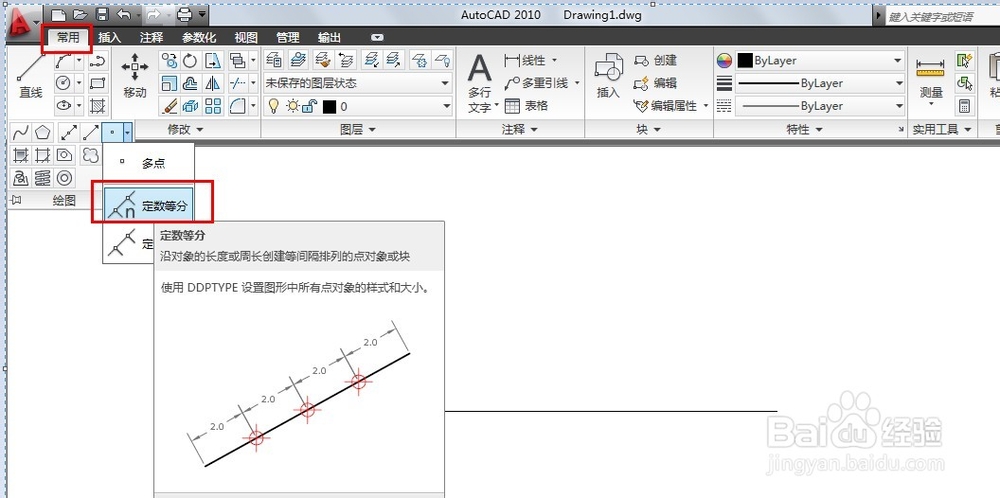
Task: Expand the 实用工具 panel
Action: pos(942,129)
